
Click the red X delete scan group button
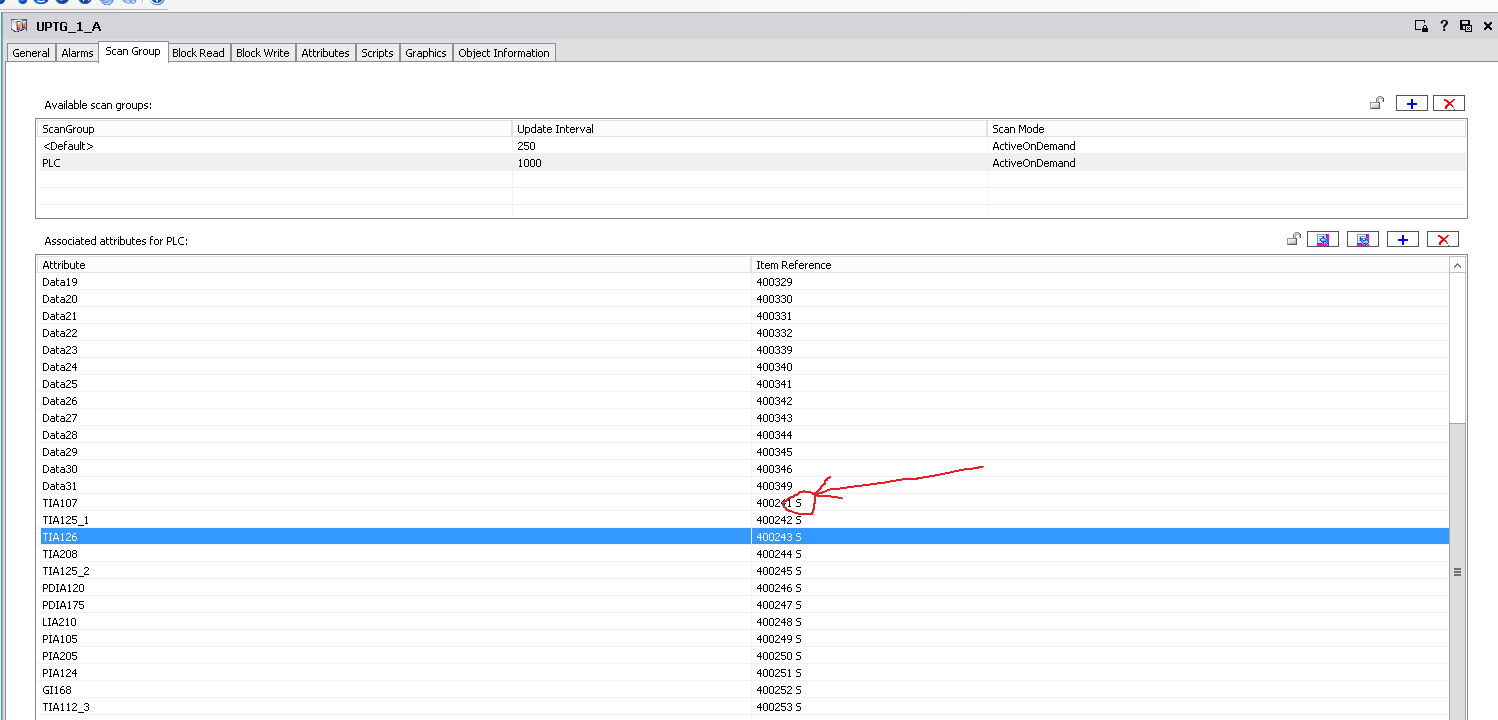coord(1448,103)
